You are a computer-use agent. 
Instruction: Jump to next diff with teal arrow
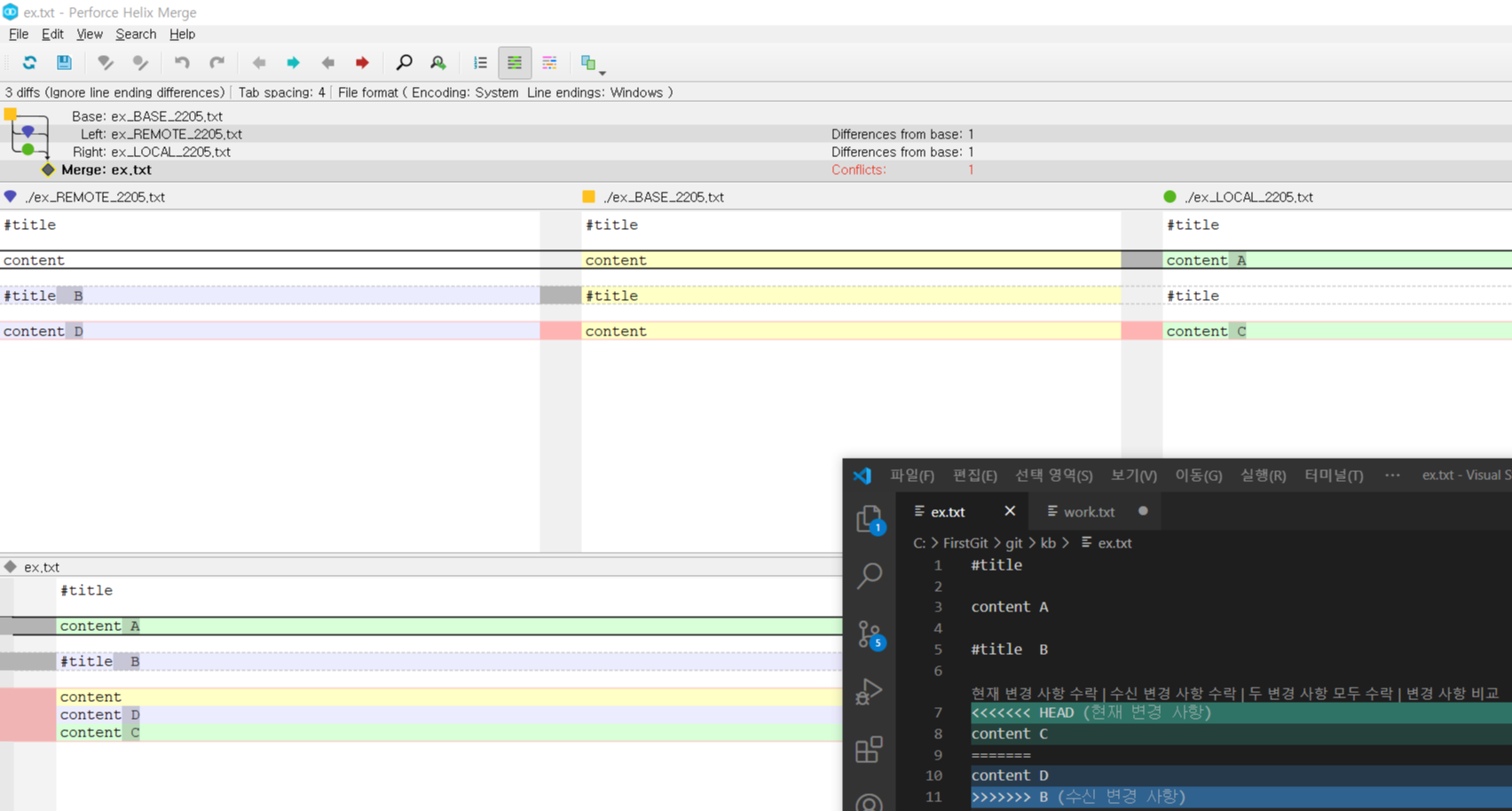293,63
